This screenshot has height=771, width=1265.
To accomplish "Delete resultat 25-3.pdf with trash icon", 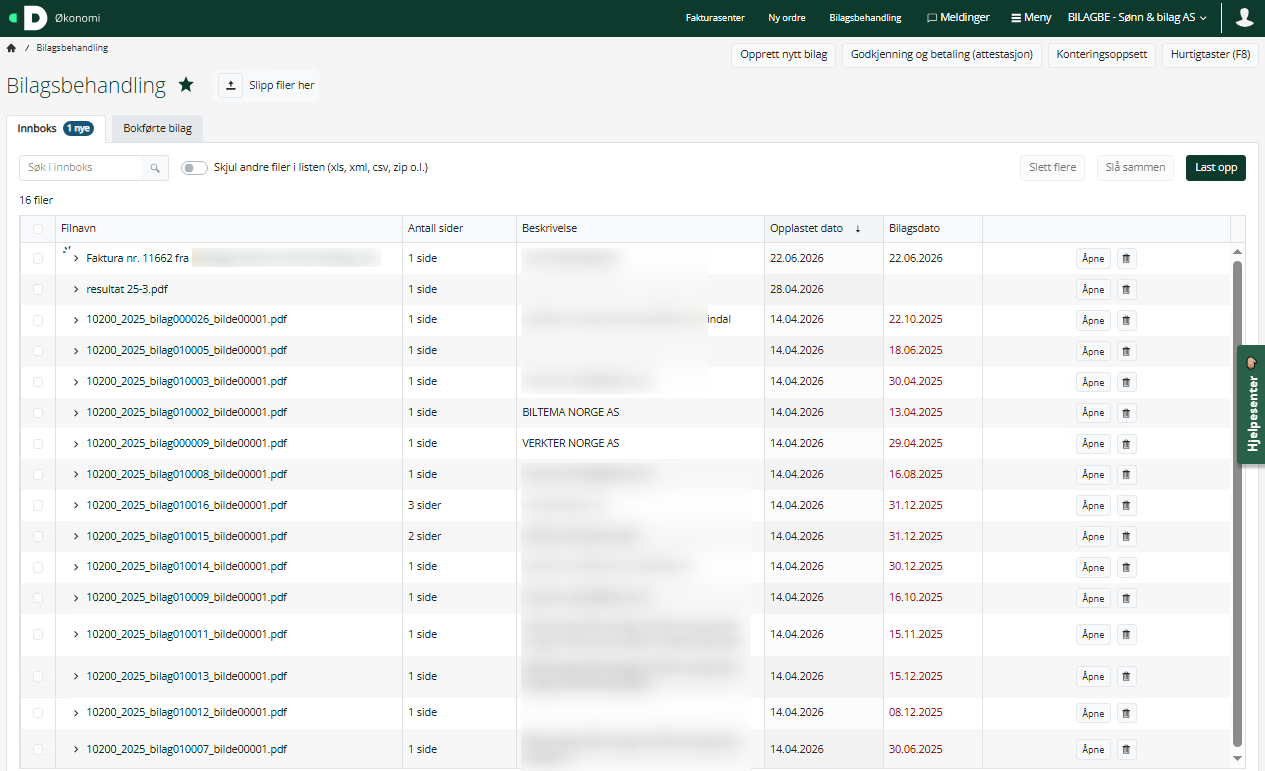I will (x=1126, y=289).
